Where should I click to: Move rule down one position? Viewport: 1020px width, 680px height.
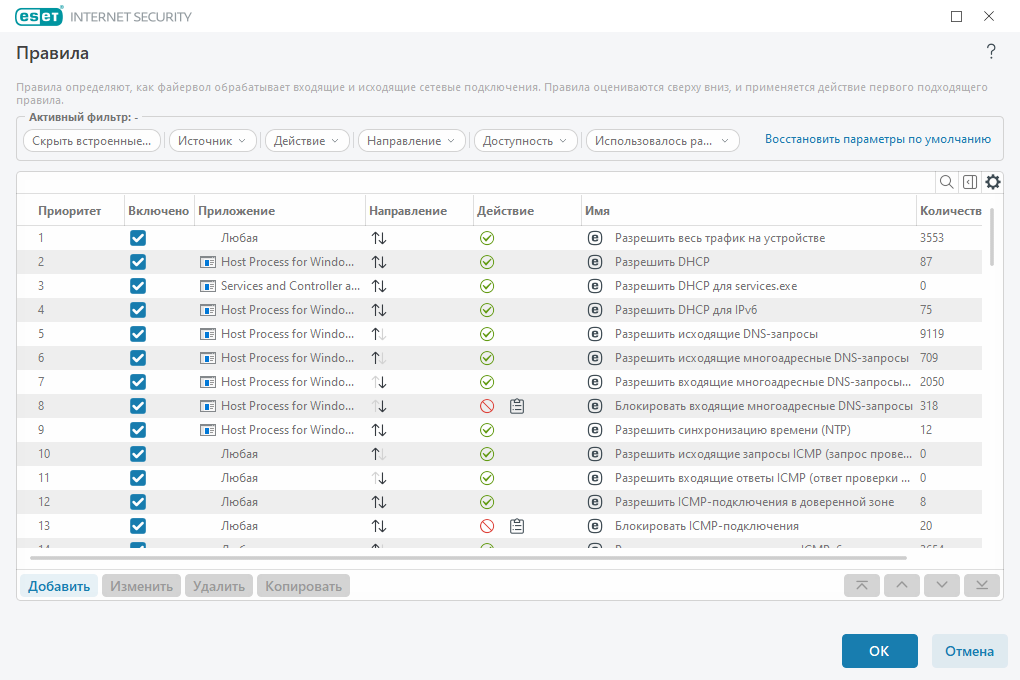click(x=942, y=586)
